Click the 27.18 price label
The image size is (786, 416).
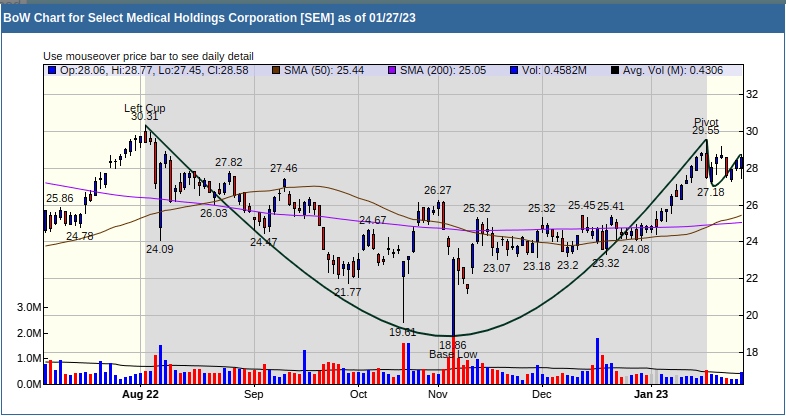click(x=711, y=192)
